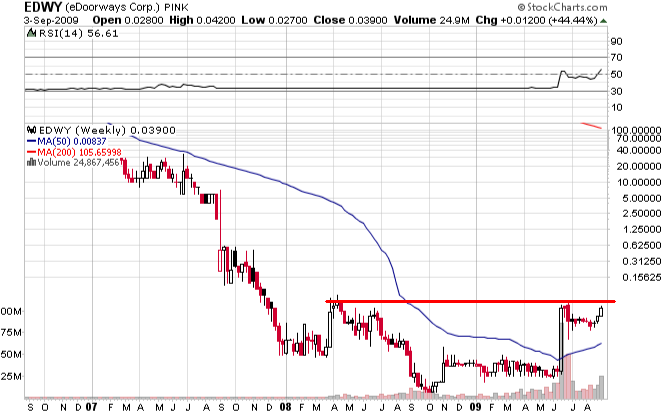Click the PINK exchange label
Image resolution: width=668 pixels, height=411 pixels.
click(177, 8)
